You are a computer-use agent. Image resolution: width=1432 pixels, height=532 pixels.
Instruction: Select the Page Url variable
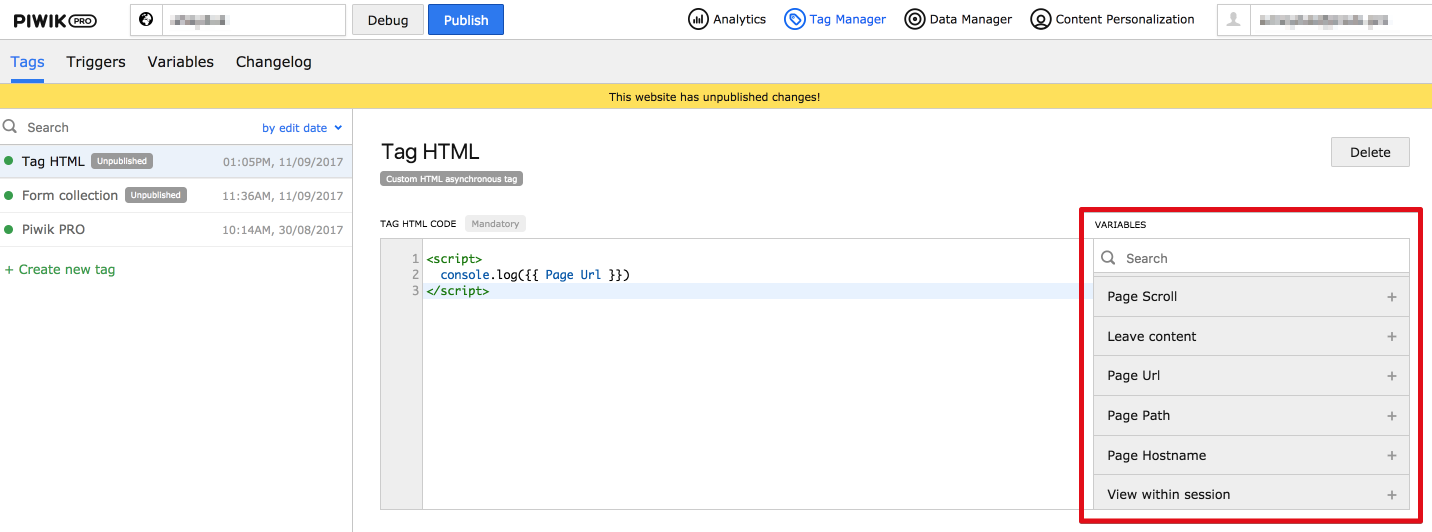tap(1251, 376)
